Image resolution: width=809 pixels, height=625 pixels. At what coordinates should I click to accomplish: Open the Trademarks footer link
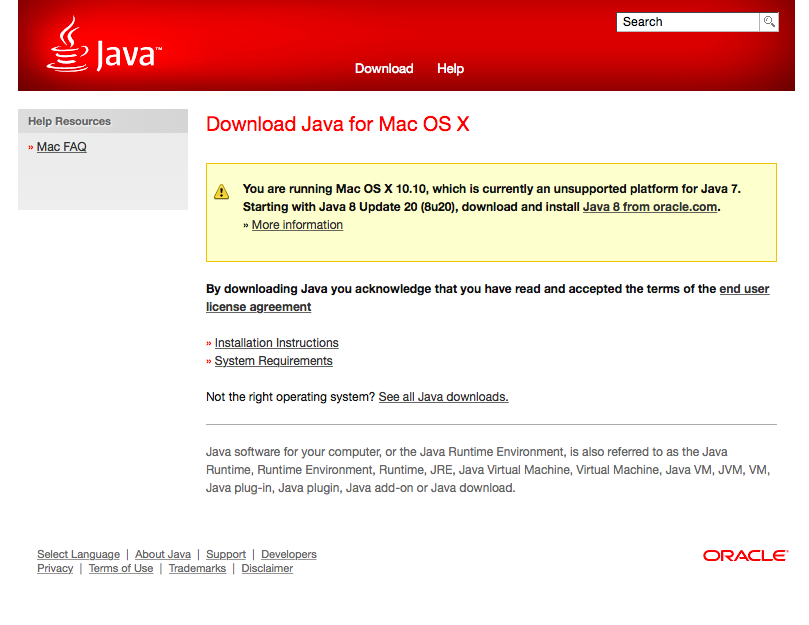coord(197,568)
